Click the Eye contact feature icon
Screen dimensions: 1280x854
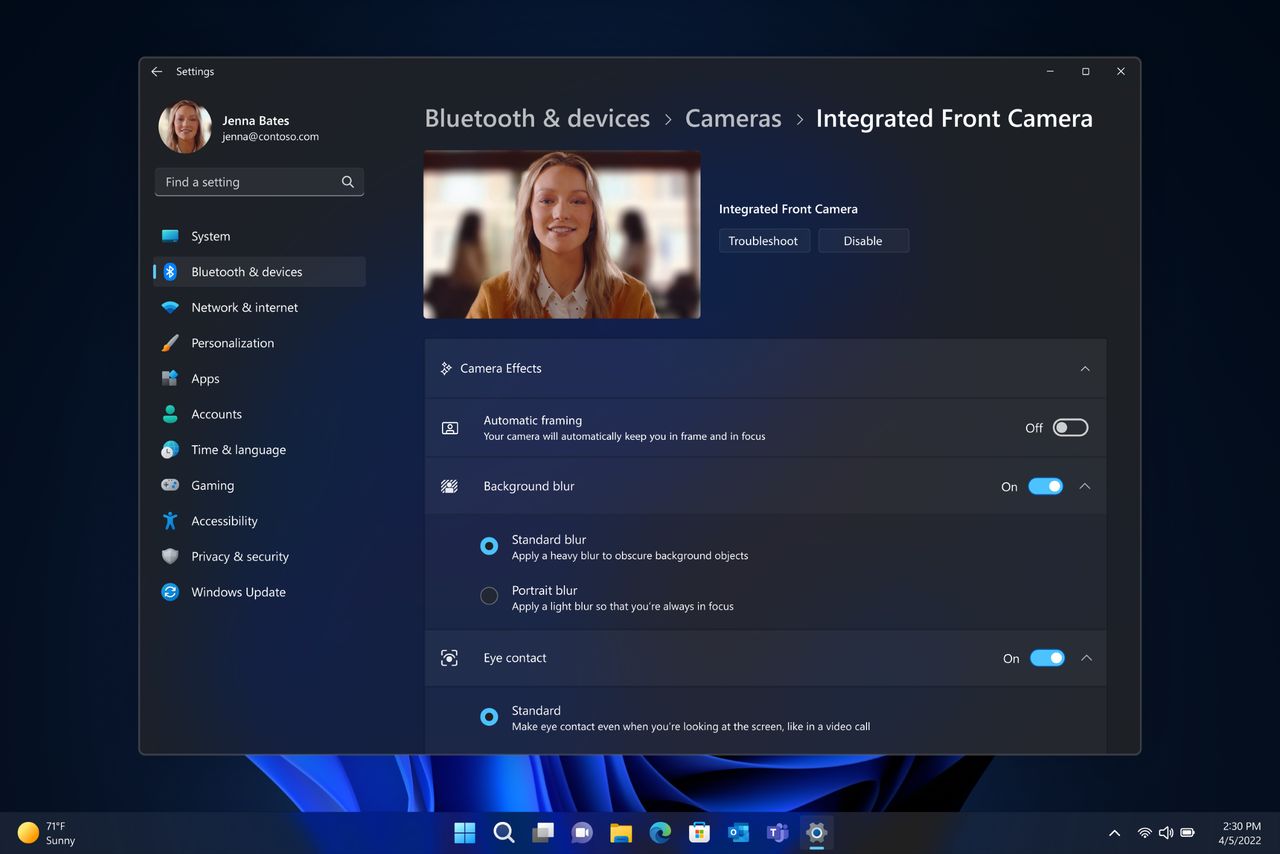click(x=449, y=658)
